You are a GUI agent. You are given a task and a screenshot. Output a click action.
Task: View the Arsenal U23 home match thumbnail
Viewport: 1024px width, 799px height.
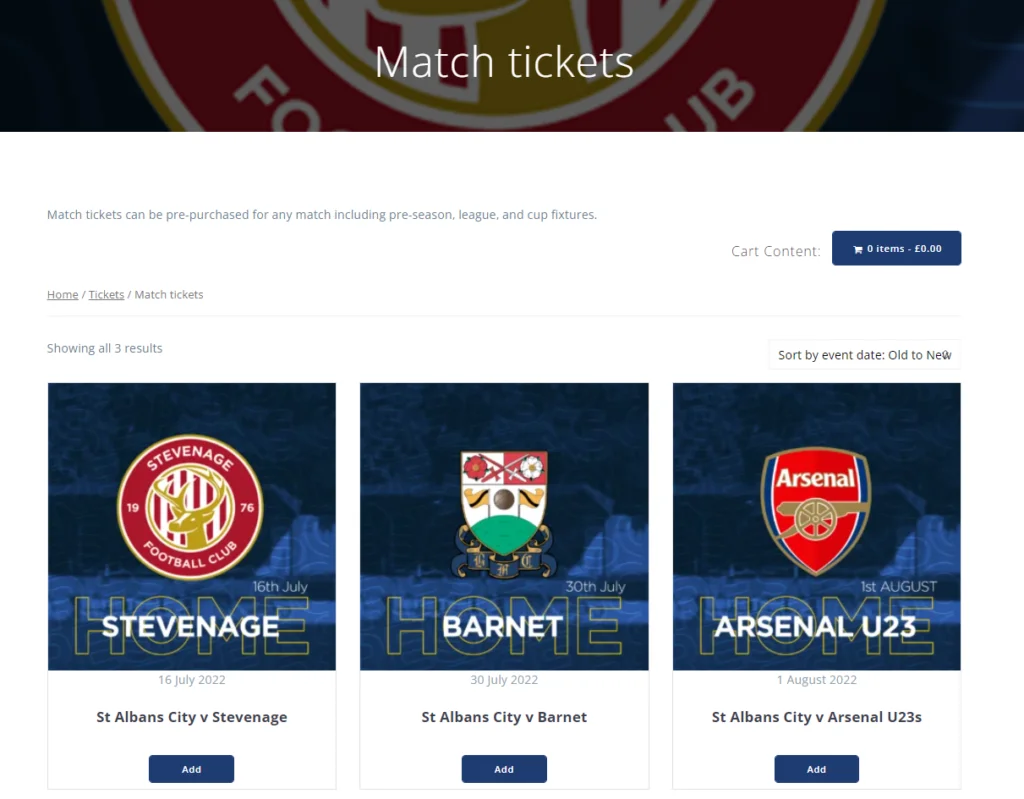[816, 525]
